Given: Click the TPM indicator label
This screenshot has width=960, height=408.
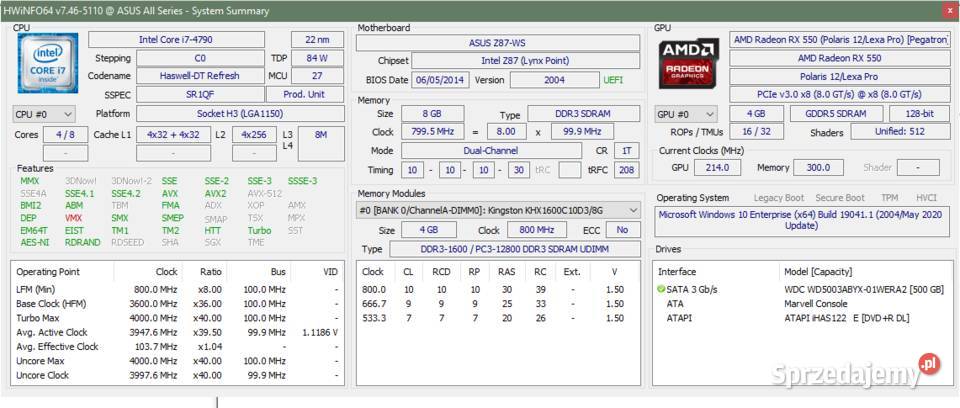Looking at the screenshot, I should 889,198.
